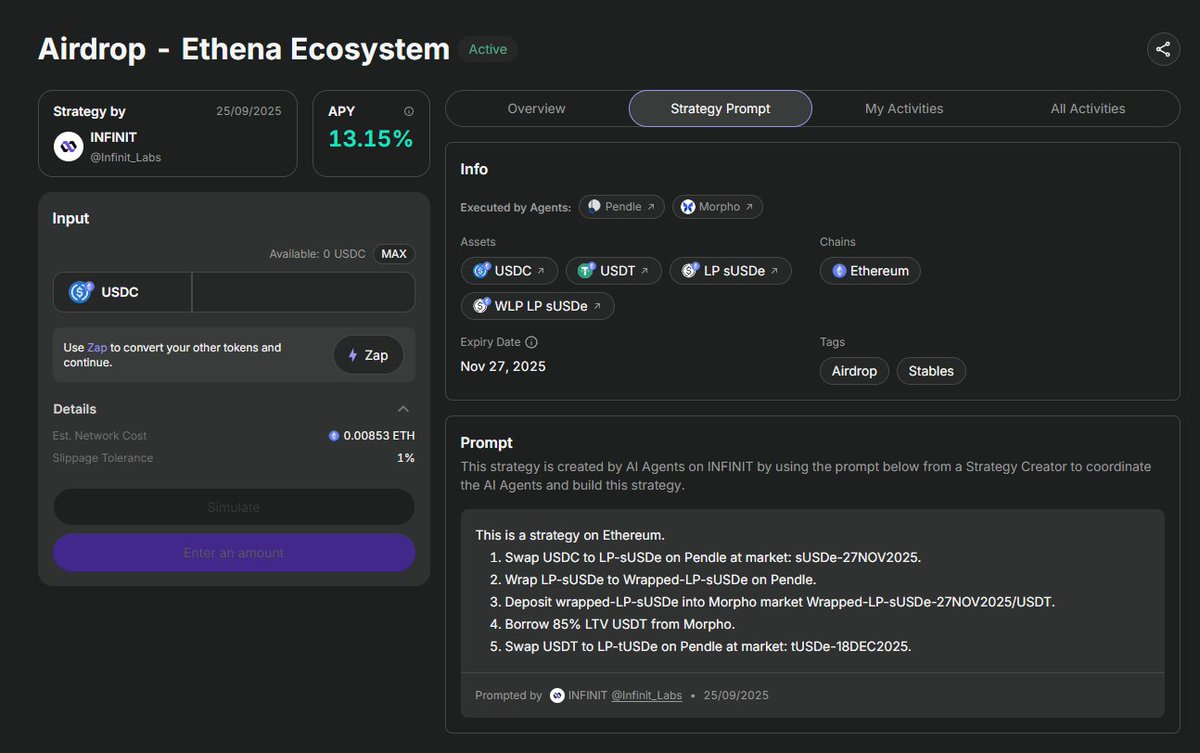Screen dimensions: 1200x753
Task: Click @Infinit_Labs handle under Strategy by
Action: [125, 157]
